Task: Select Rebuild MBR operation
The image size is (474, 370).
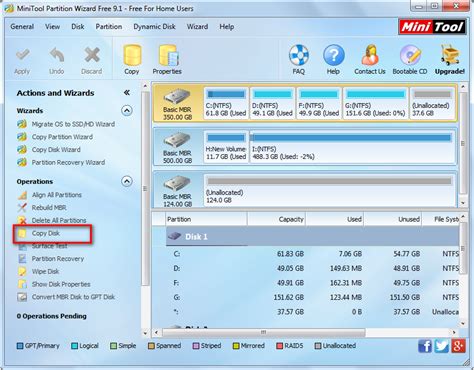Action: 49,208
